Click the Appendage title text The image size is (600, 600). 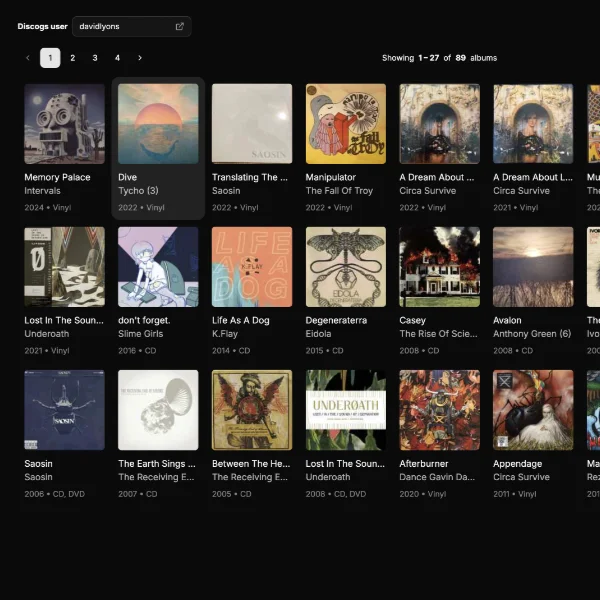pos(517,463)
